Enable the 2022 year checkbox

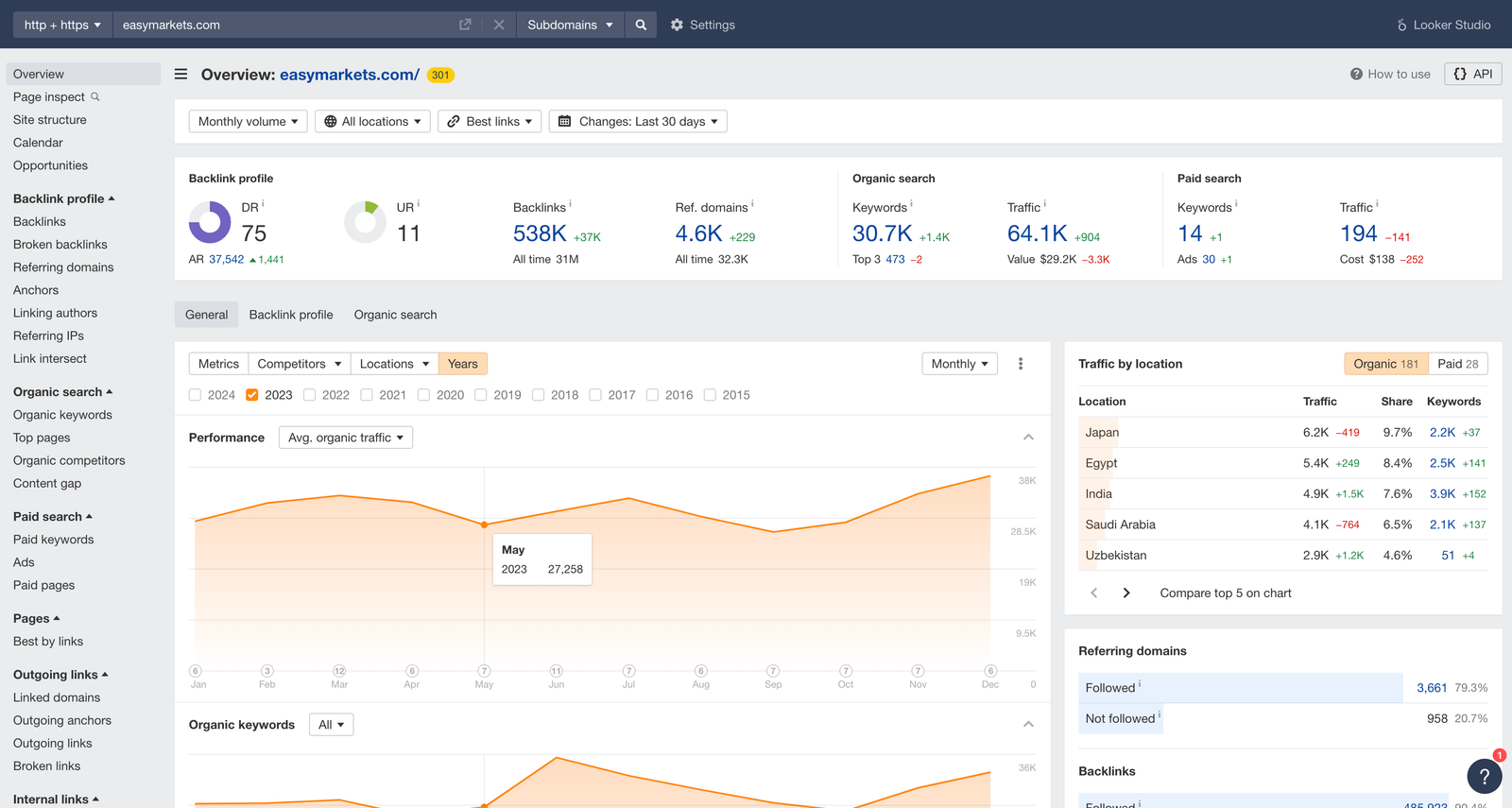click(309, 395)
